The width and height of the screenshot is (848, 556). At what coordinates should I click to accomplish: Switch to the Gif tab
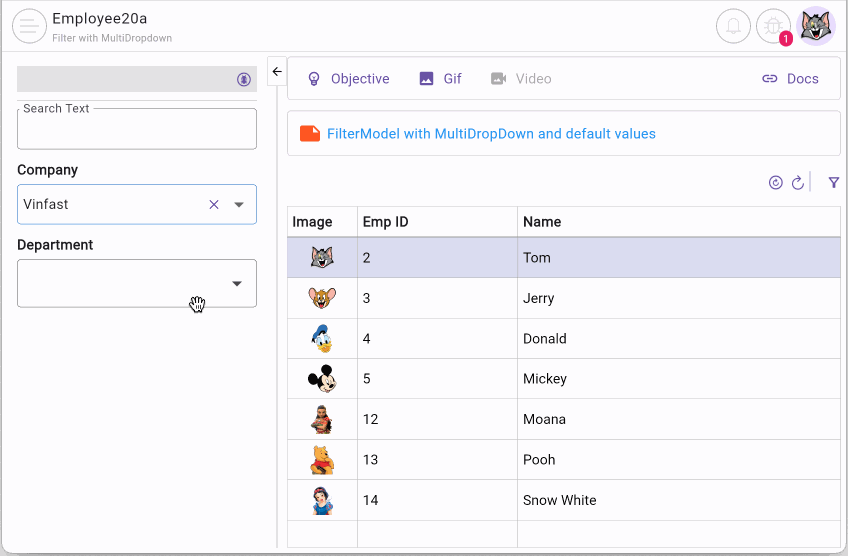pos(440,79)
